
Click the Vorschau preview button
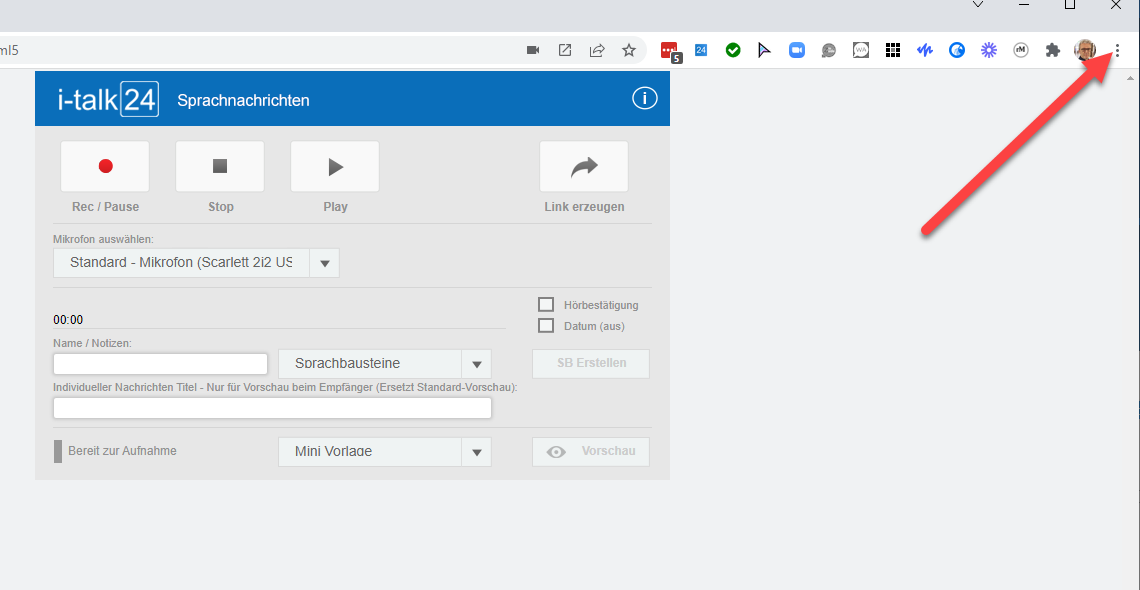tap(591, 451)
